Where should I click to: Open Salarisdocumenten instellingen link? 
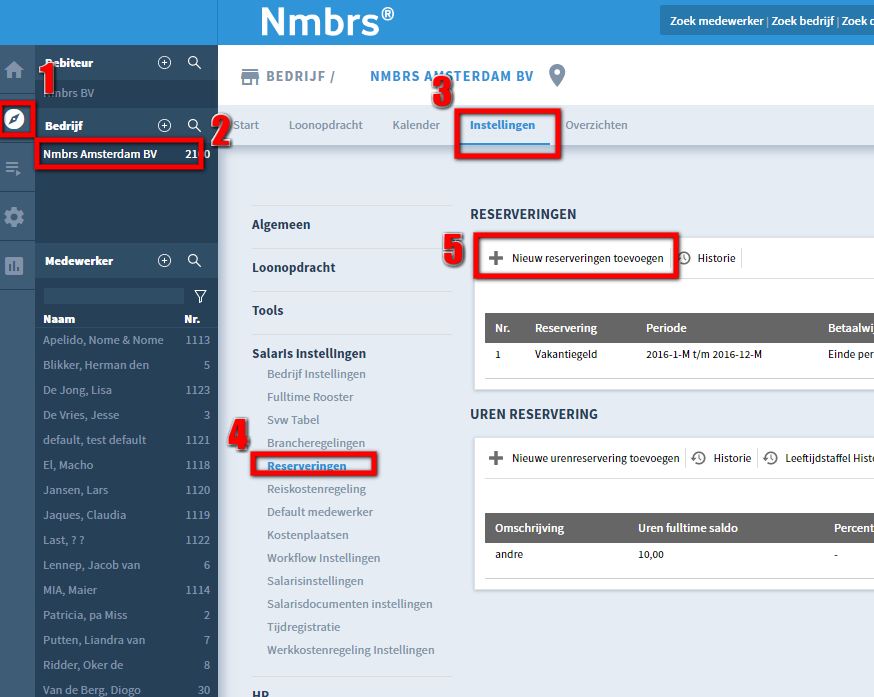[x=349, y=604]
